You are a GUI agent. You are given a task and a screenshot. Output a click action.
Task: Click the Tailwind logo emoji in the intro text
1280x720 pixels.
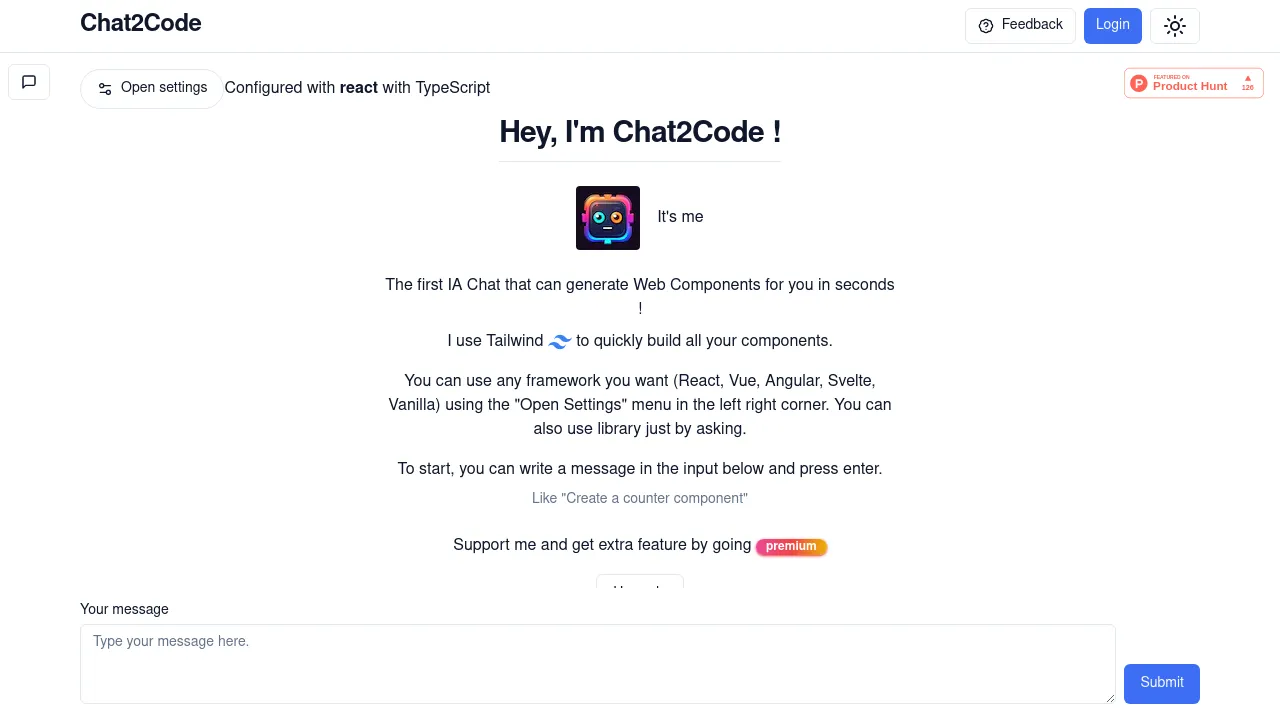point(560,341)
